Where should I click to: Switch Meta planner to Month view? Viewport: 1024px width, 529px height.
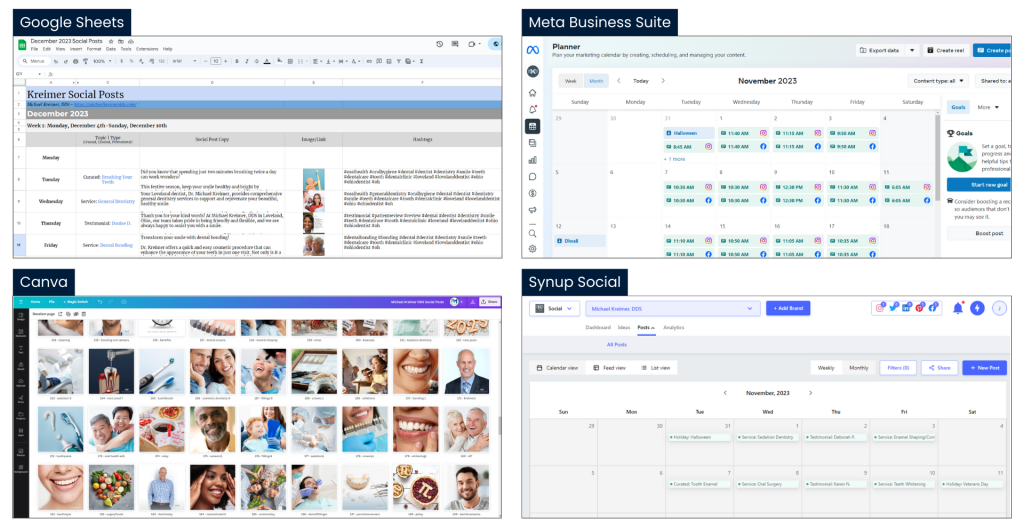596,81
